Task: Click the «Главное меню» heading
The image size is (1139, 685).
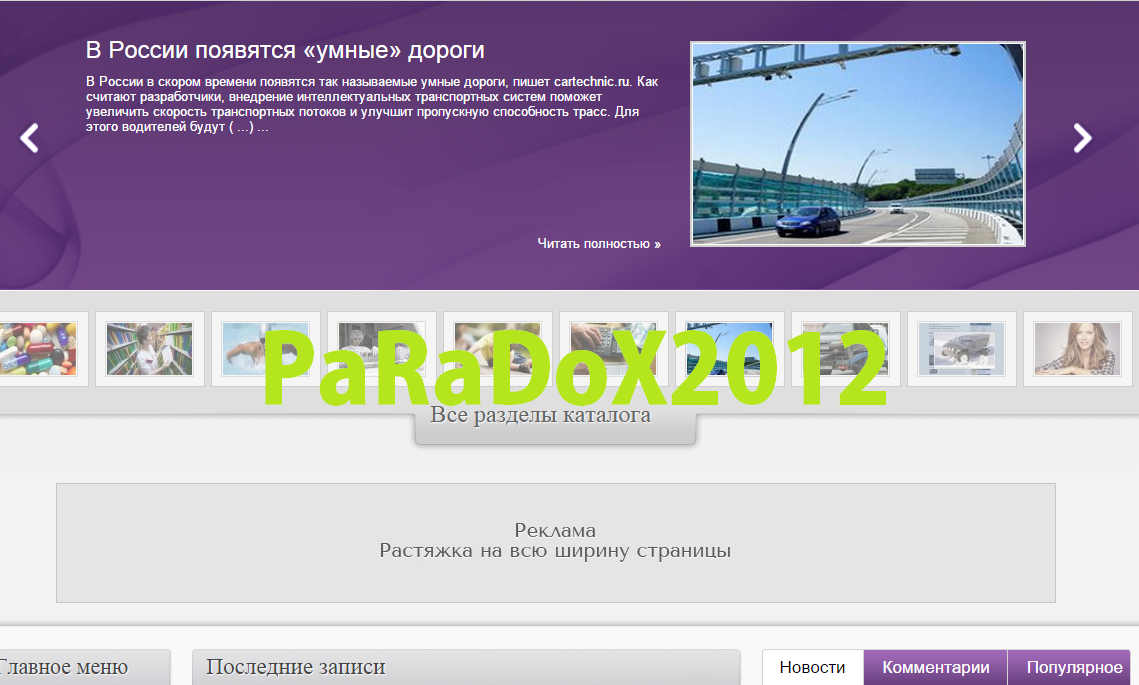Action: (64, 667)
